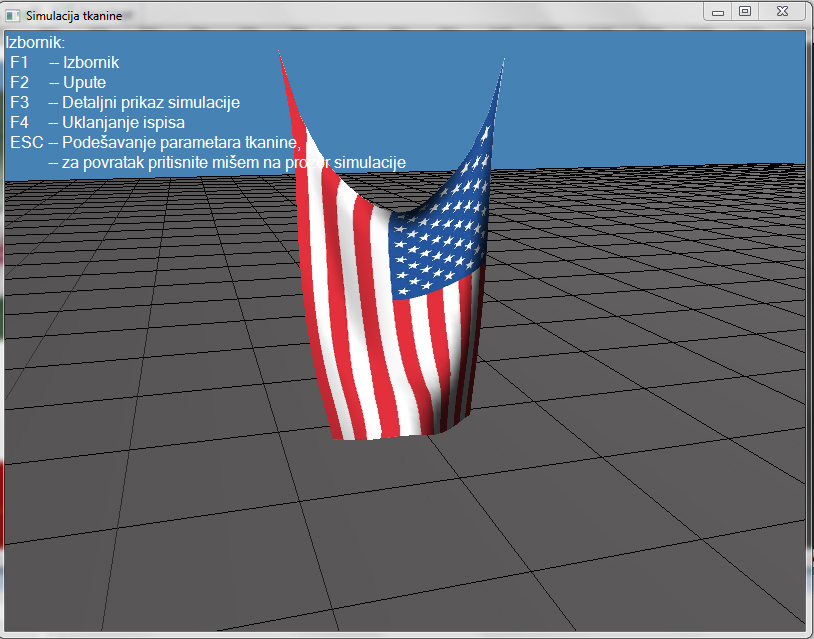Click the 'za povratak pritisnite mišem' line
The image size is (814, 639).
pos(227,162)
